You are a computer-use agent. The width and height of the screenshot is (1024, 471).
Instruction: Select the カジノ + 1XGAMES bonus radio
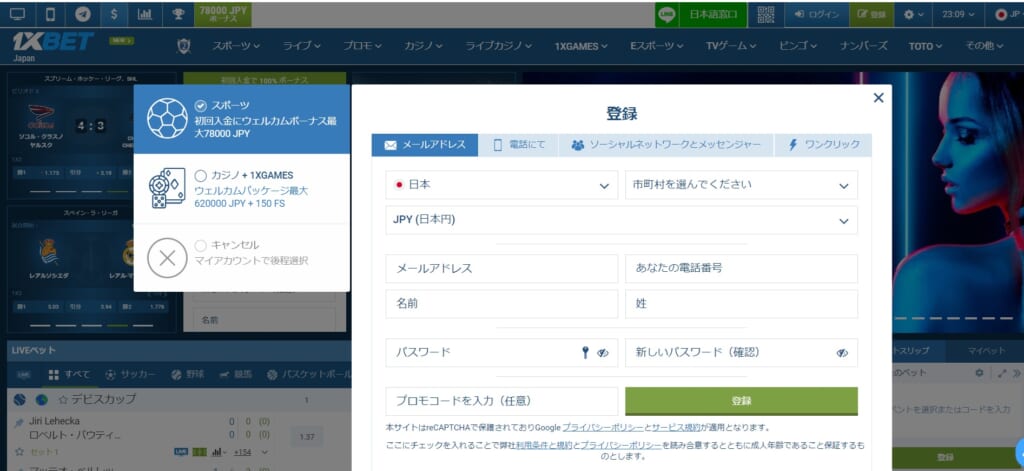pyautogui.click(x=200, y=175)
